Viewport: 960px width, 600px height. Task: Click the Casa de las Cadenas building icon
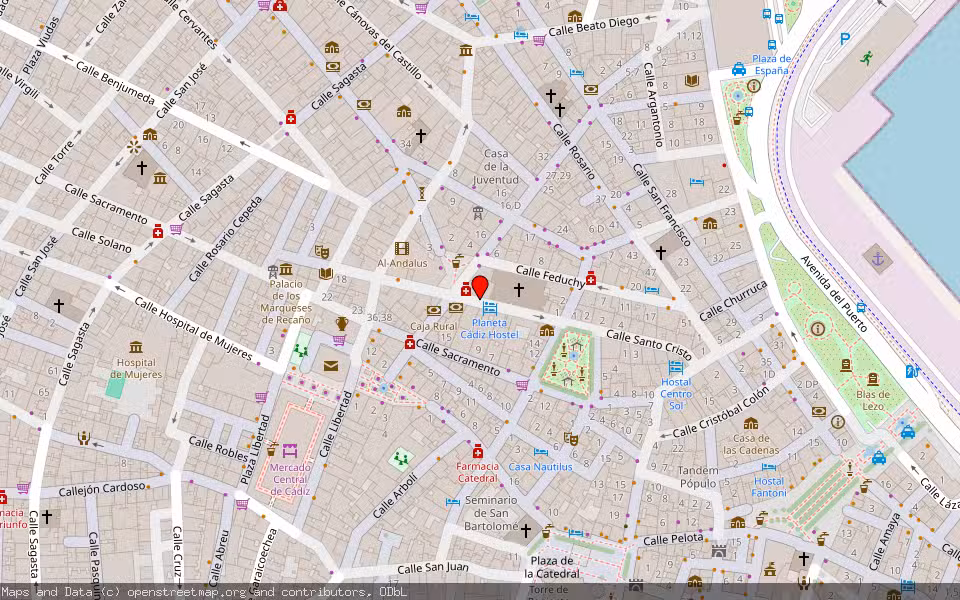tap(751, 424)
